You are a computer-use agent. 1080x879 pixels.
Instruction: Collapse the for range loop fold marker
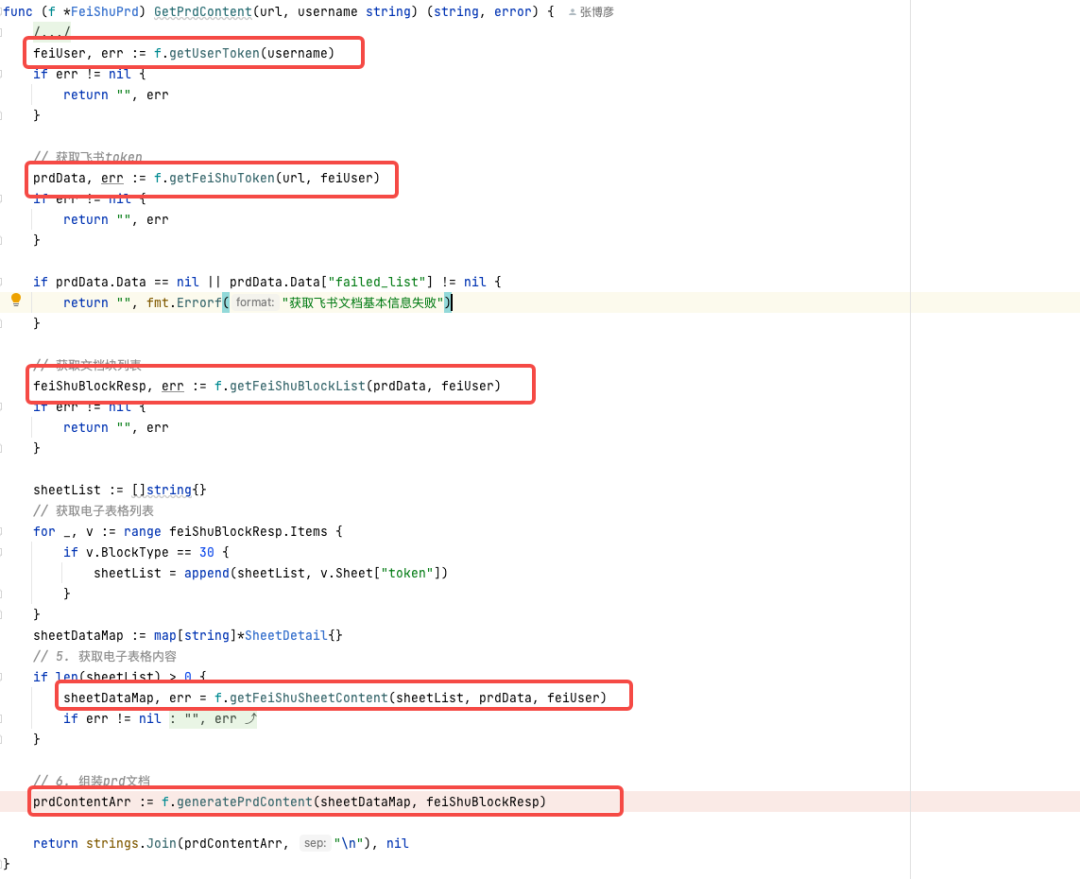click(x=1, y=531)
